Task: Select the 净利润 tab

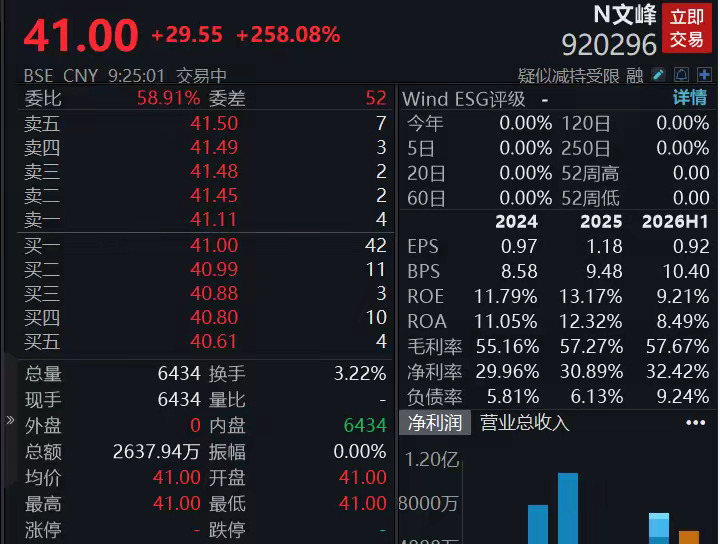Action: 435,422
